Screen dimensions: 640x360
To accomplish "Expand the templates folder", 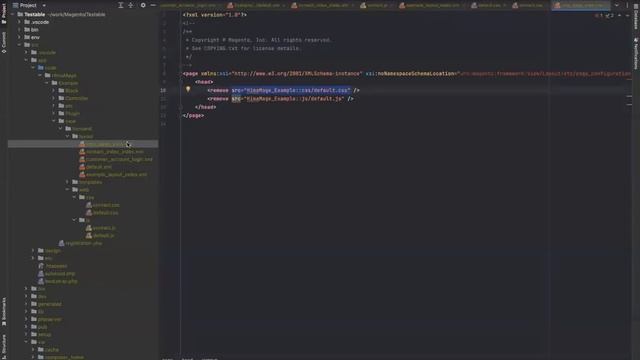I will click(67, 182).
